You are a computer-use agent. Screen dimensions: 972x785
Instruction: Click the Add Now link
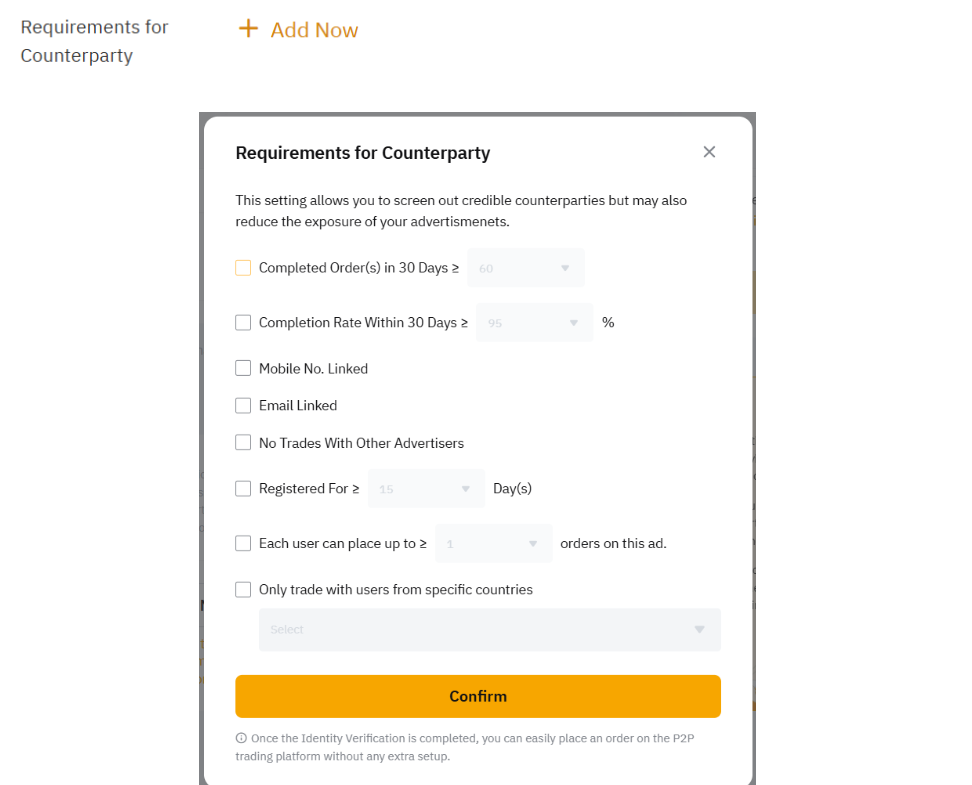click(x=314, y=30)
